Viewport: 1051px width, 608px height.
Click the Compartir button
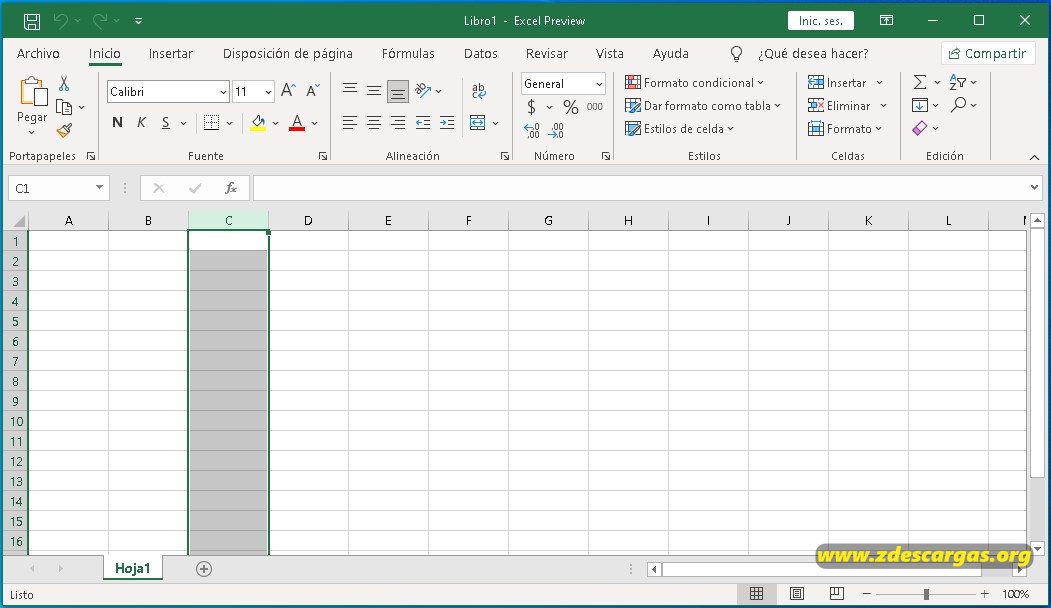988,54
